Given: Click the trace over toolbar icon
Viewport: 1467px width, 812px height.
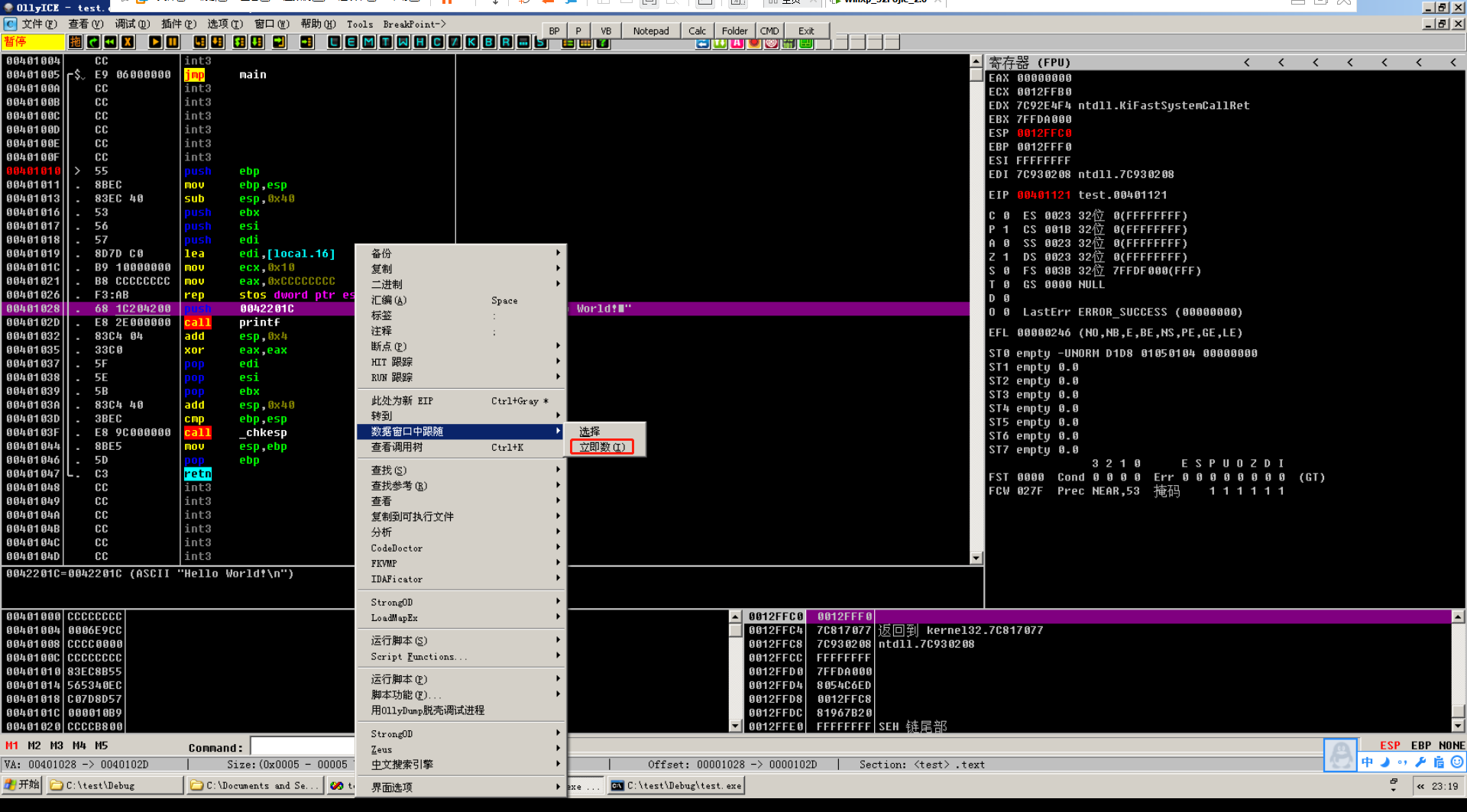Looking at the screenshot, I should (257, 42).
